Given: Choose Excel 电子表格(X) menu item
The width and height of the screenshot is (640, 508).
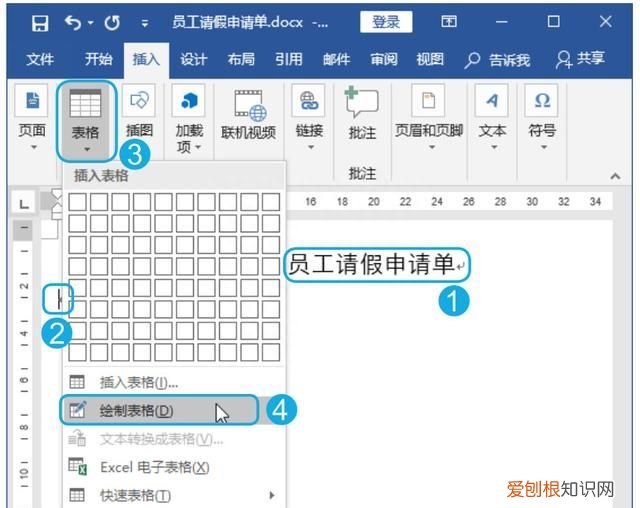Looking at the screenshot, I should click(x=174, y=467).
